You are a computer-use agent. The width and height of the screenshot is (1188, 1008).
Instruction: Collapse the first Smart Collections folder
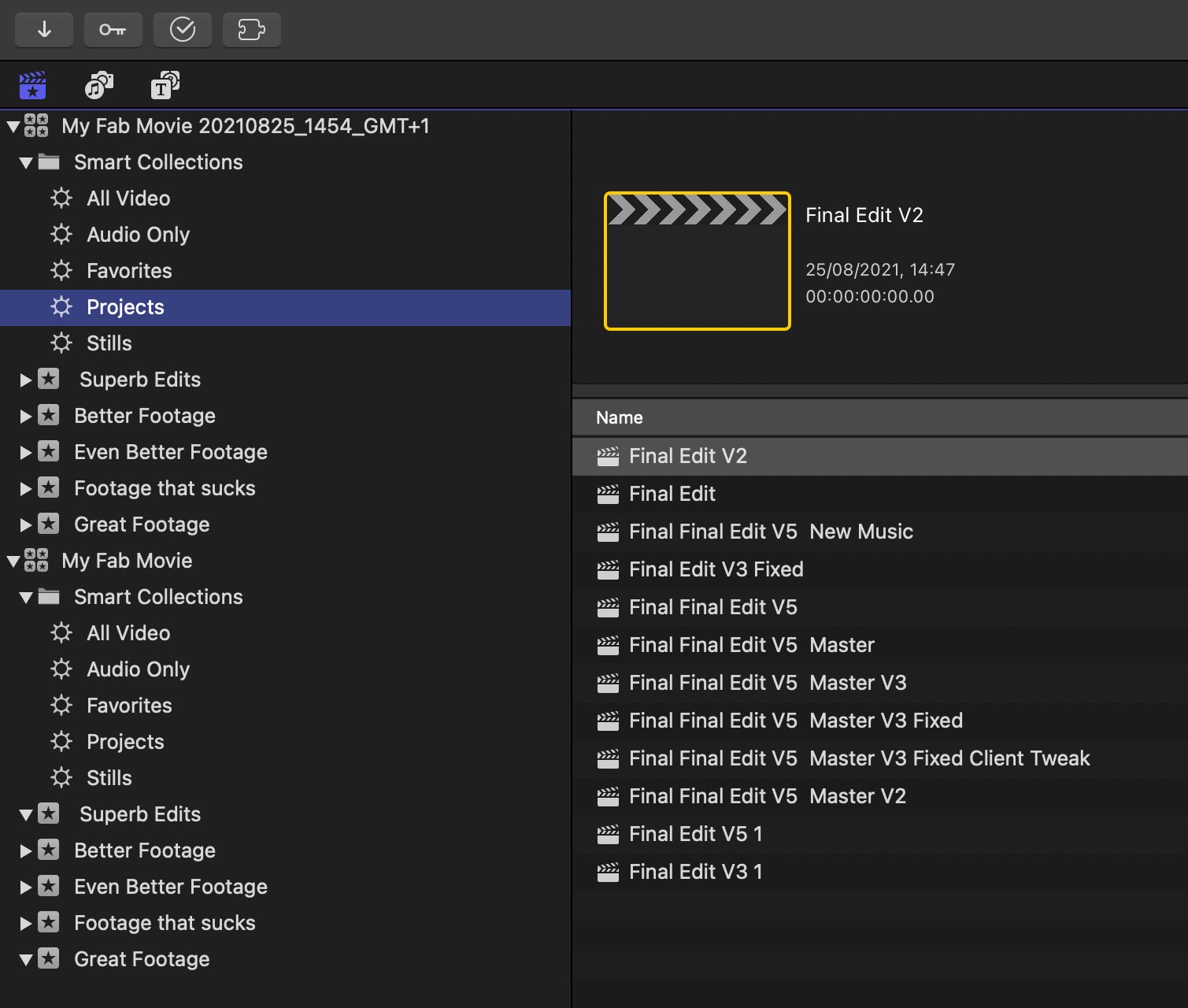pyautogui.click(x=26, y=162)
